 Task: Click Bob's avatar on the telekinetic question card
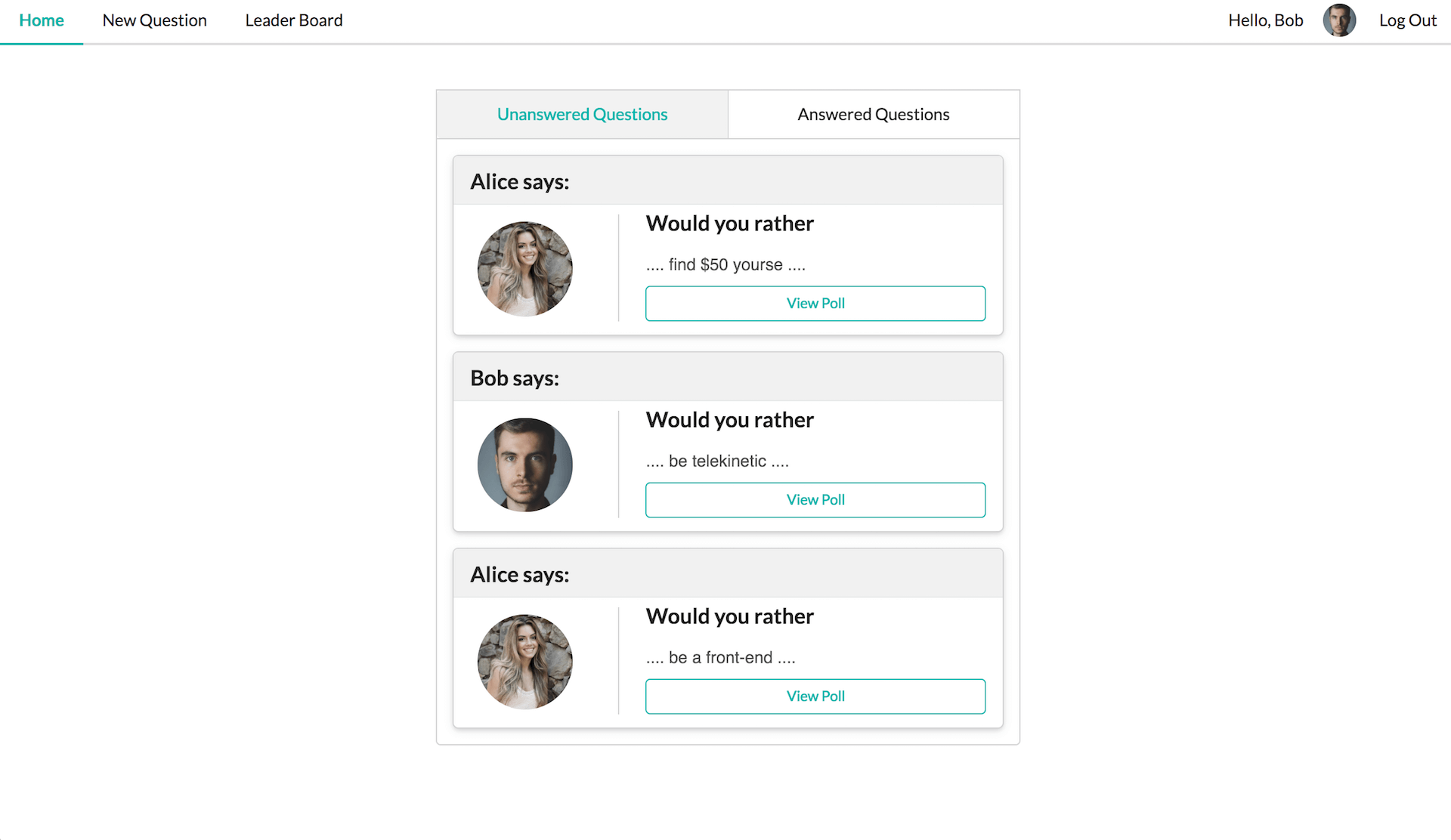click(525, 465)
